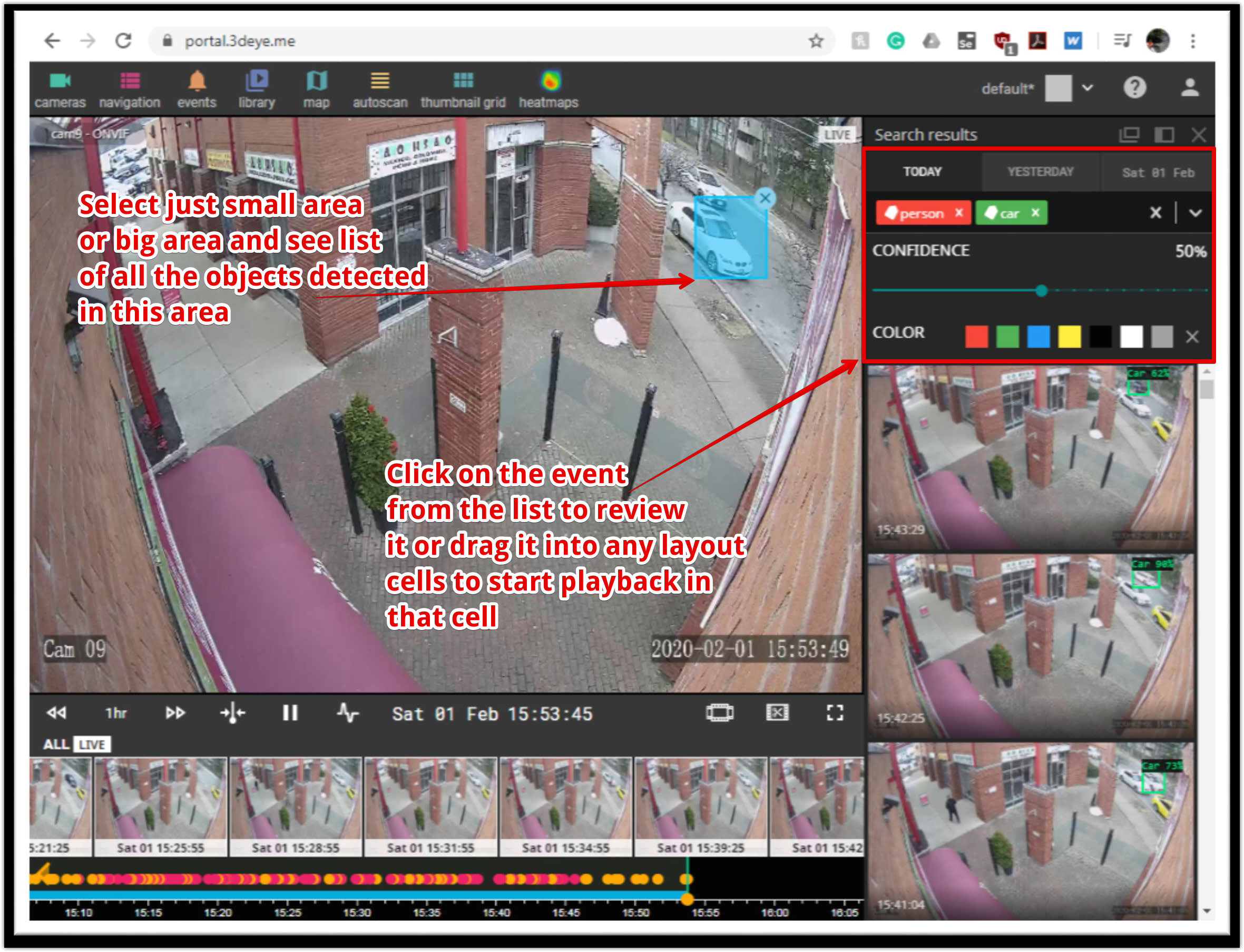The height and width of the screenshot is (952, 1244).
Task: Expand the object type filter dropdown
Action: (1195, 213)
